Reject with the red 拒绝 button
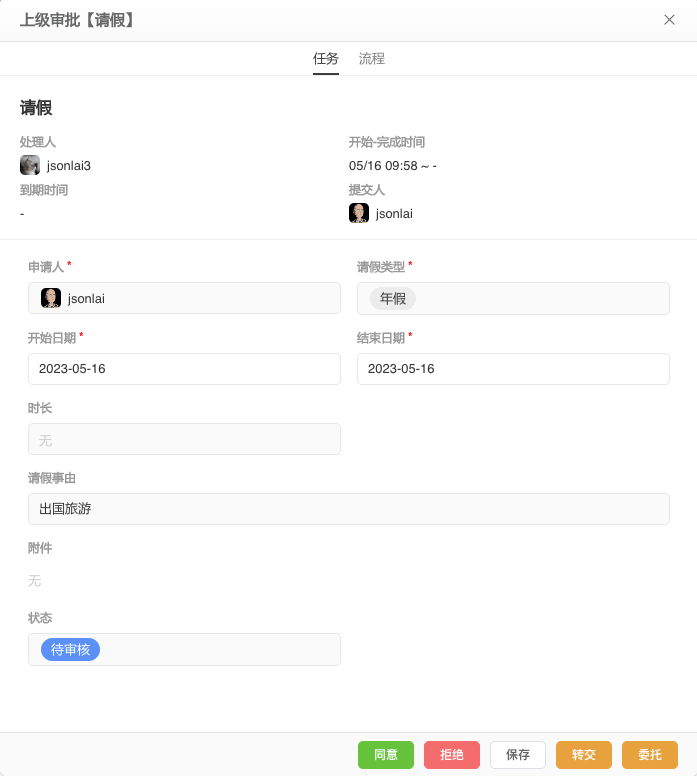Image resolution: width=697 pixels, height=776 pixels. (452, 755)
